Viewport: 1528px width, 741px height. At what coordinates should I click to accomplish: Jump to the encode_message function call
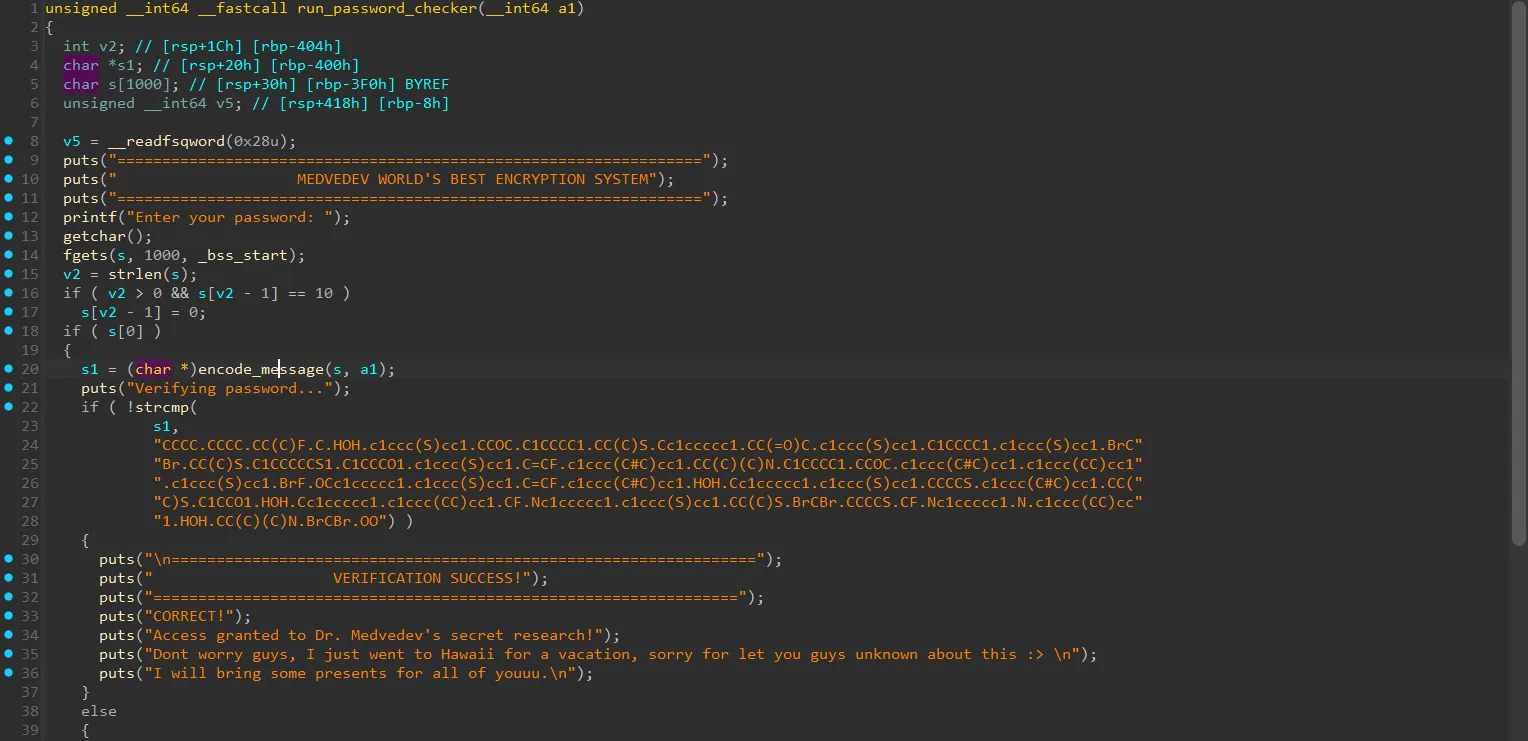[261, 369]
